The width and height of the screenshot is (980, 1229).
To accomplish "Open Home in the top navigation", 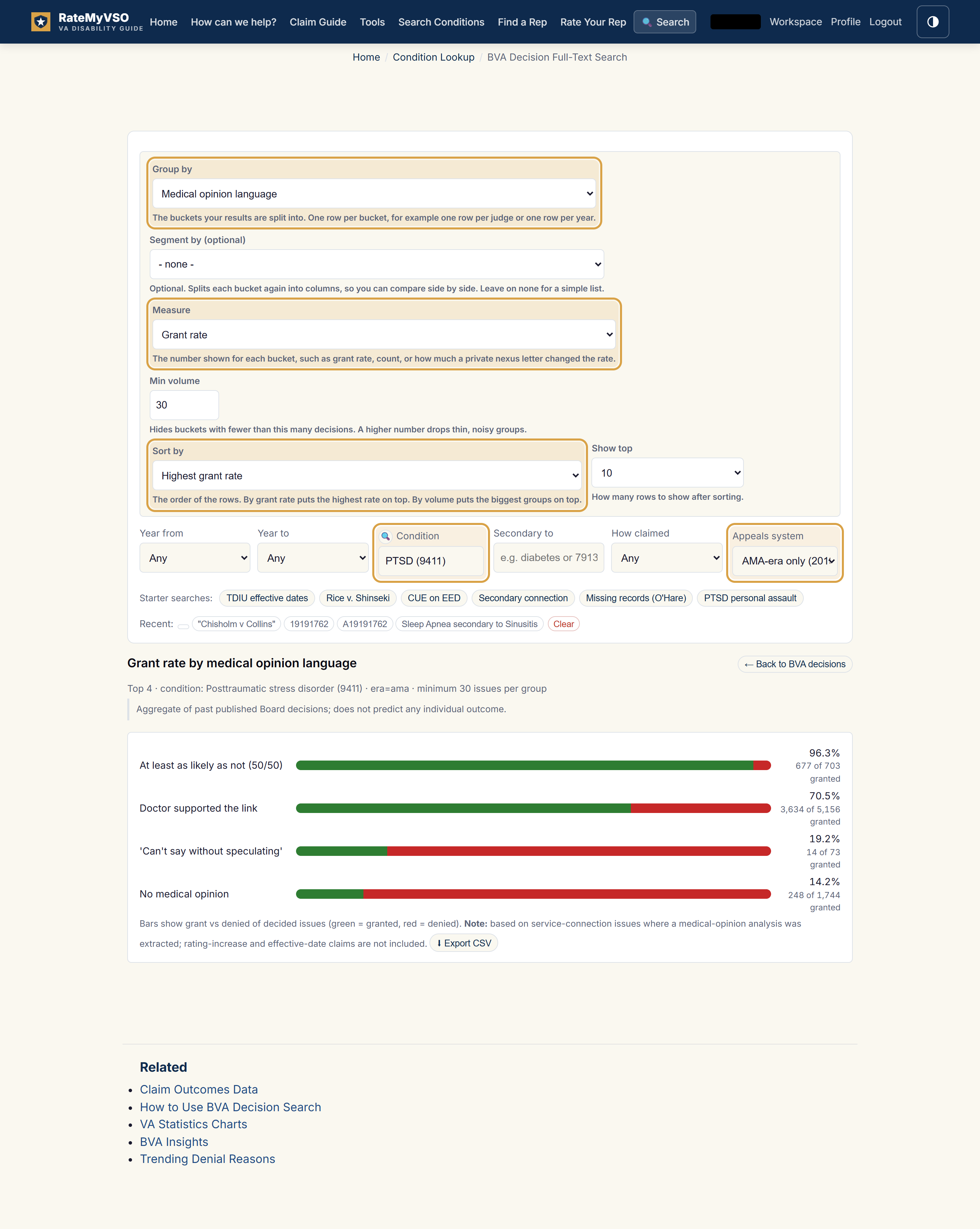I will coord(164,22).
